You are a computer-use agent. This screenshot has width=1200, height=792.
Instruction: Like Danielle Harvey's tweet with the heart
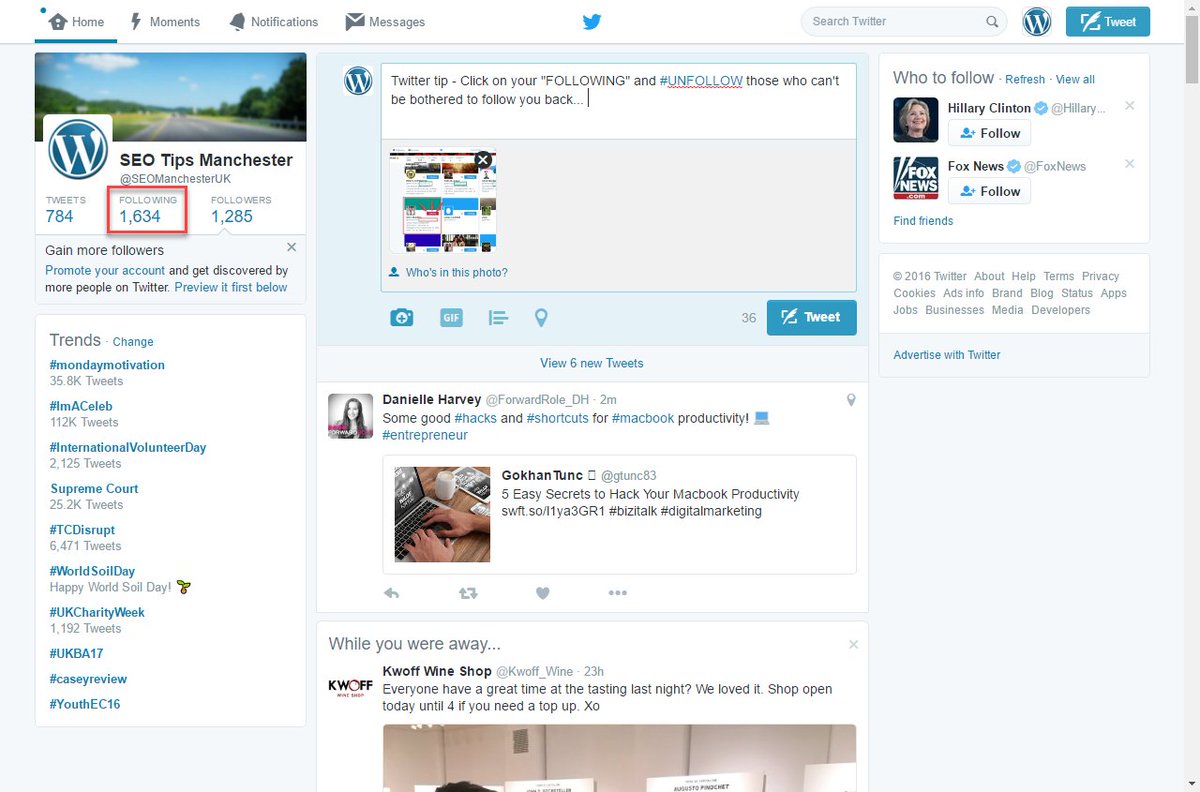[x=543, y=593]
